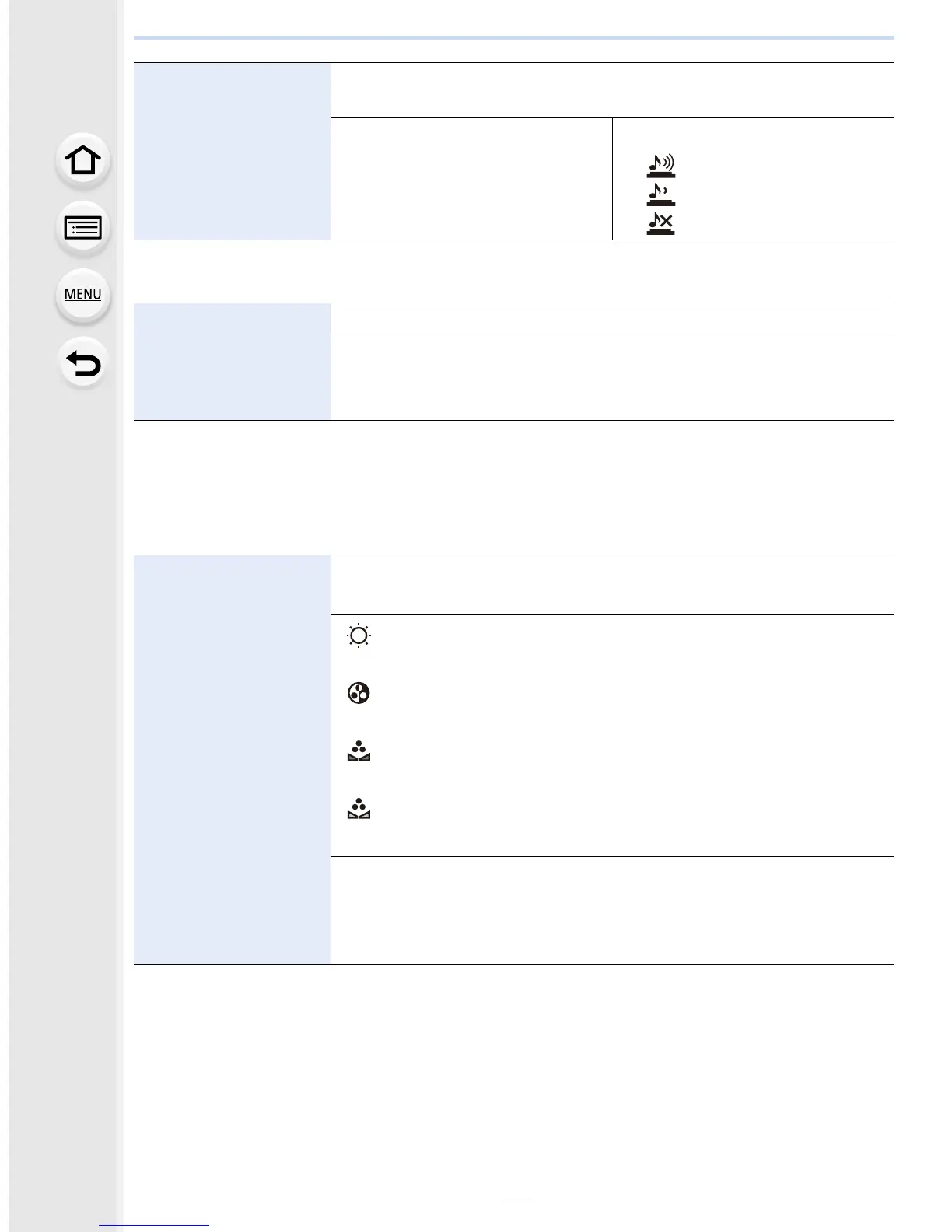Image resolution: width=952 pixels, height=1232 pixels.
Task: Go back with the return arrow icon
Action: point(82,363)
